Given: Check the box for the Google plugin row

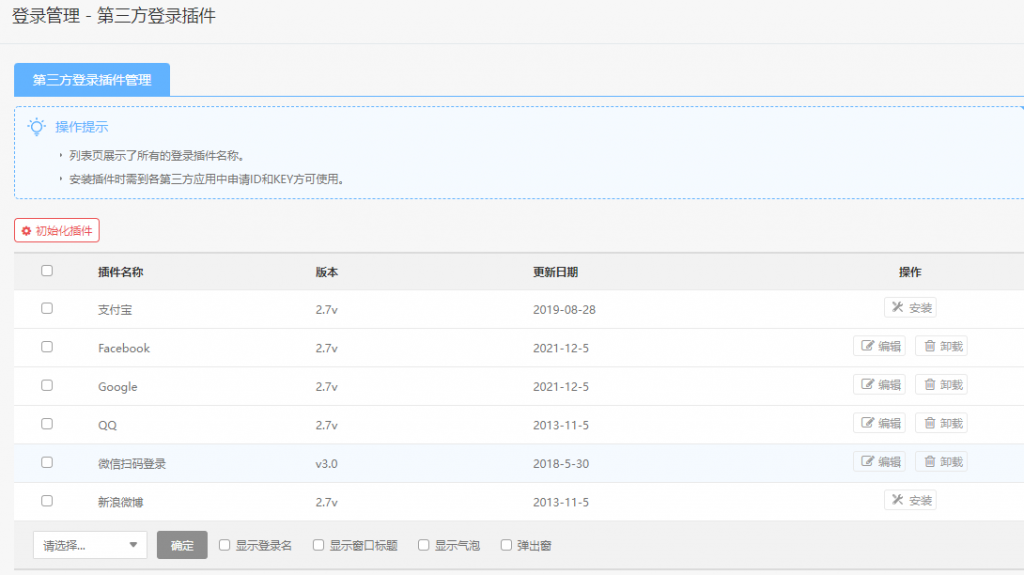Looking at the screenshot, I should 47,386.
